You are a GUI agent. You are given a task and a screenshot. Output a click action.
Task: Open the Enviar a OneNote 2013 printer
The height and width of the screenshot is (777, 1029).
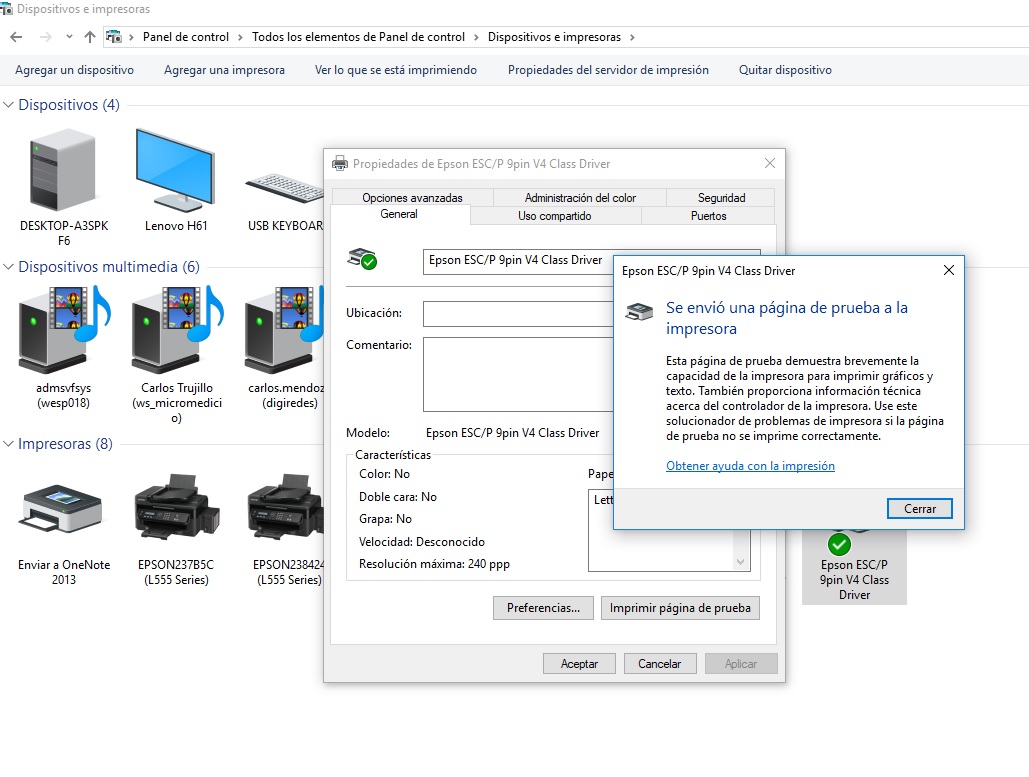click(x=62, y=510)
